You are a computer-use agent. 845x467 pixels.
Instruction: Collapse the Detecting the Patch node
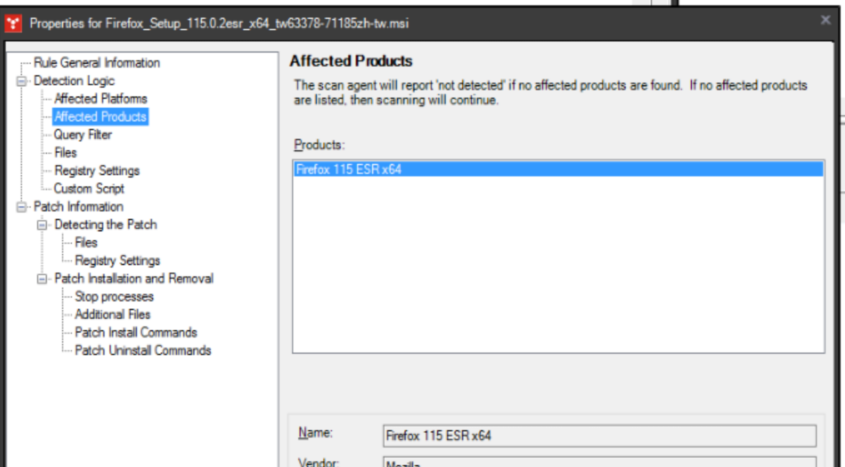pyautogui.click(x=42, y=225)
